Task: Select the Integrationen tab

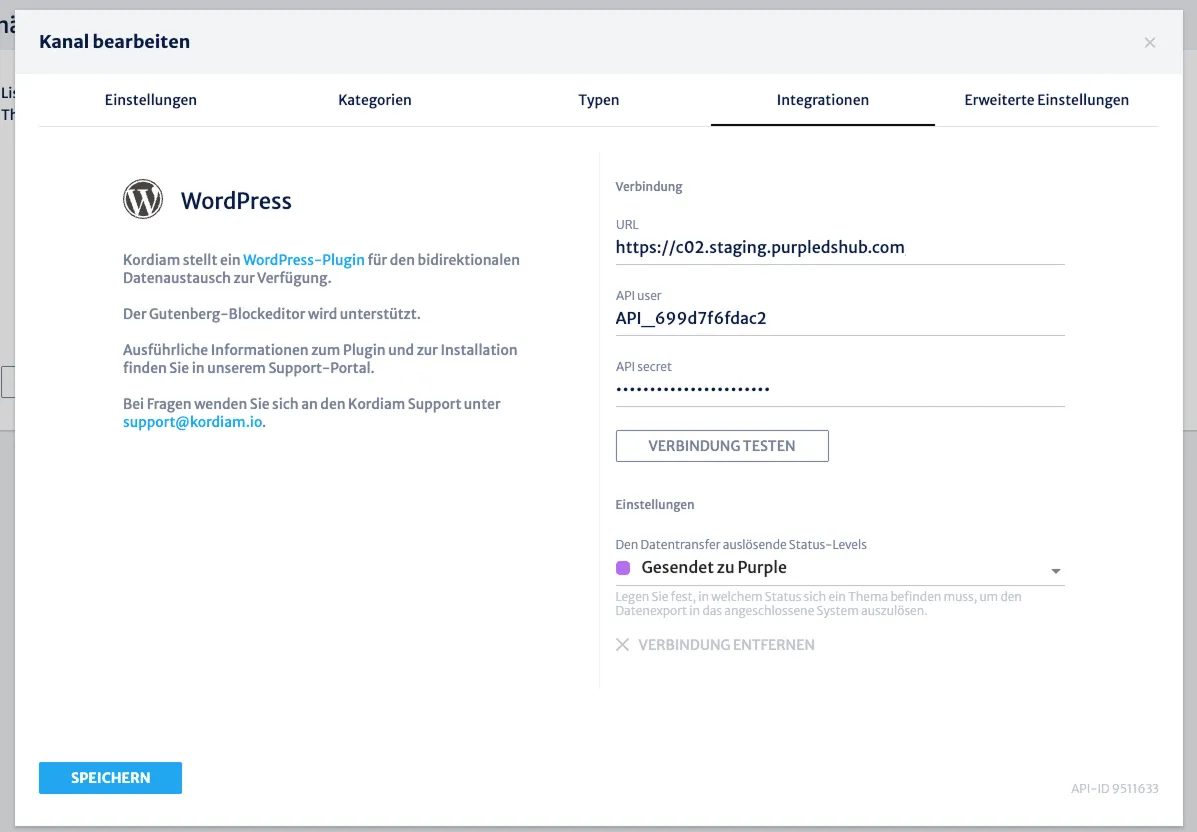Action: (822, 100)
